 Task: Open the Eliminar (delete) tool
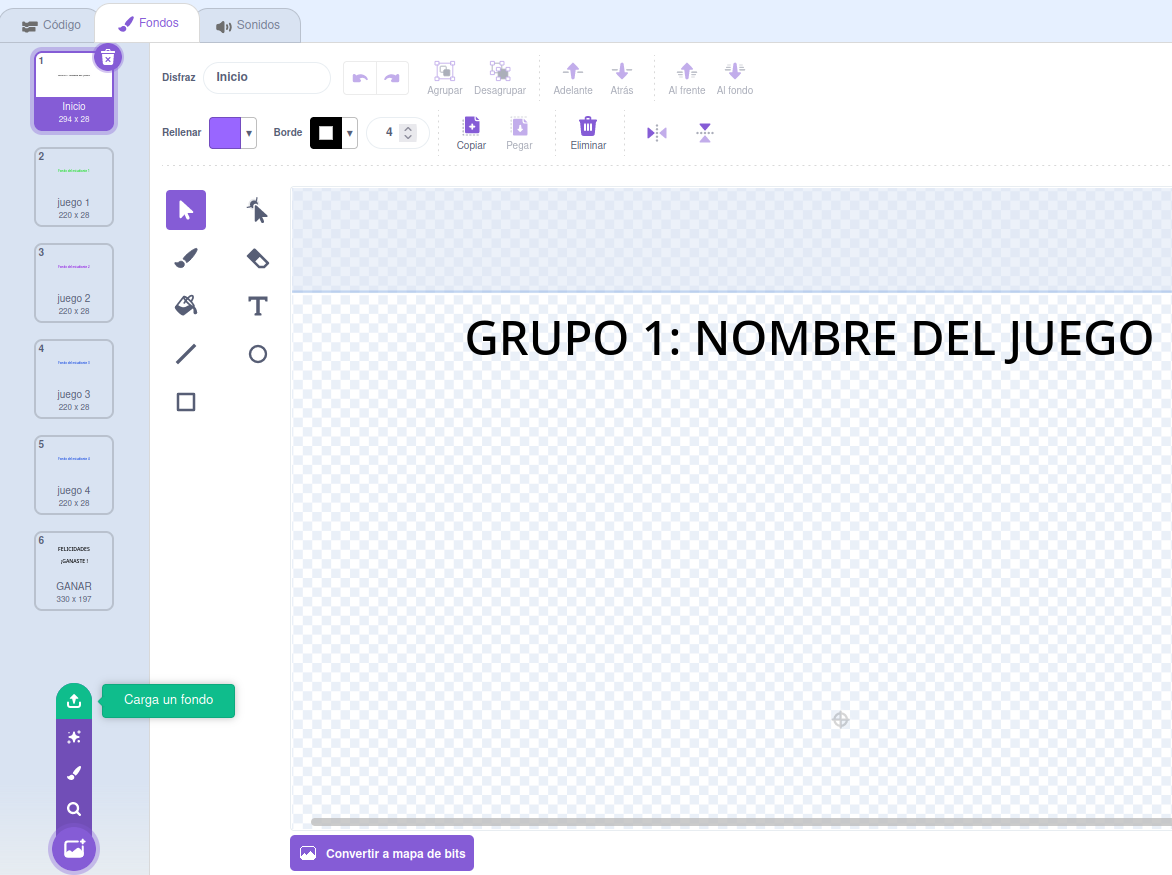click(x=588, y=132)
